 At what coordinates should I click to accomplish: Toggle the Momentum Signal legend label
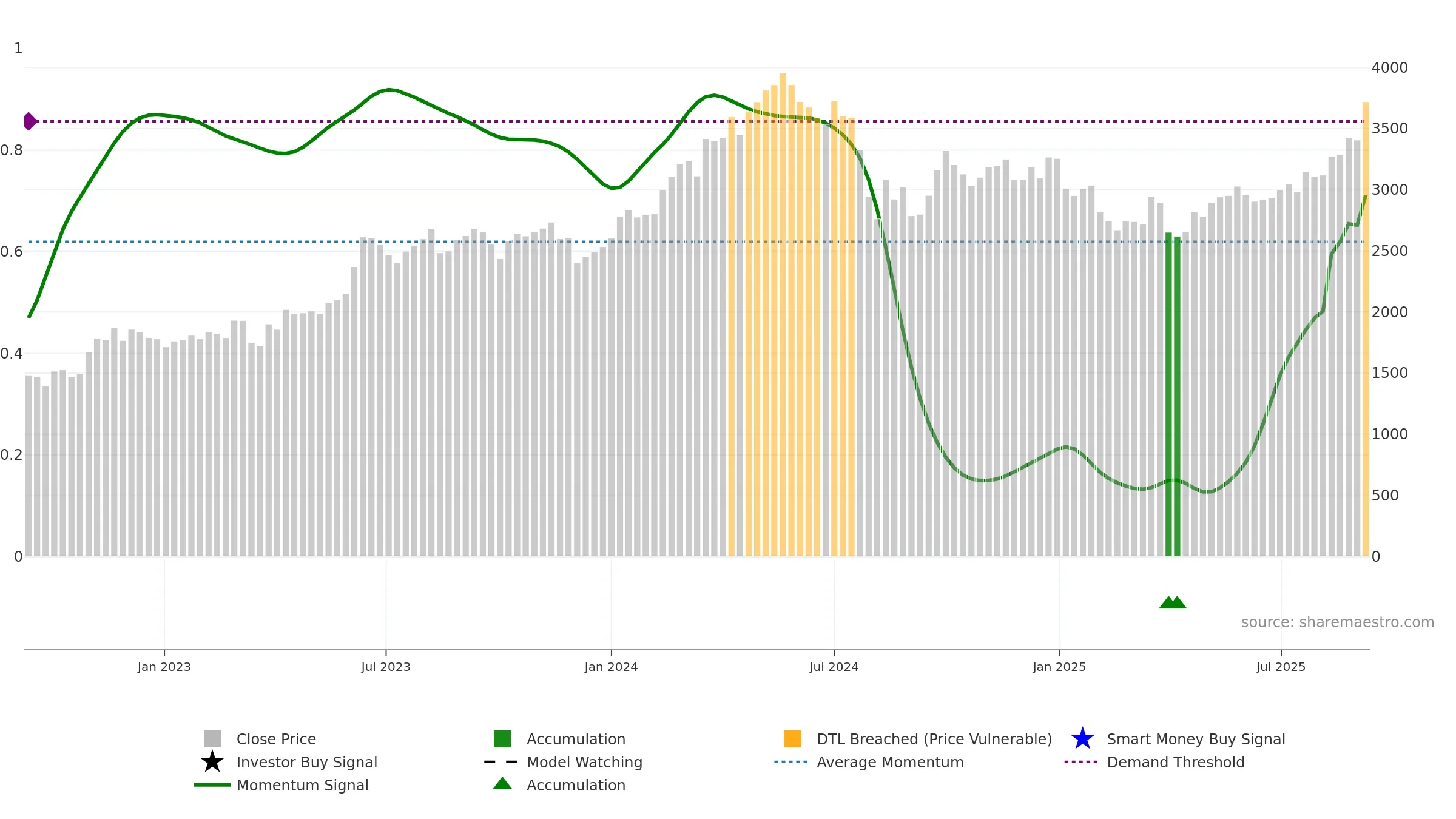click(x=302, y=785)
